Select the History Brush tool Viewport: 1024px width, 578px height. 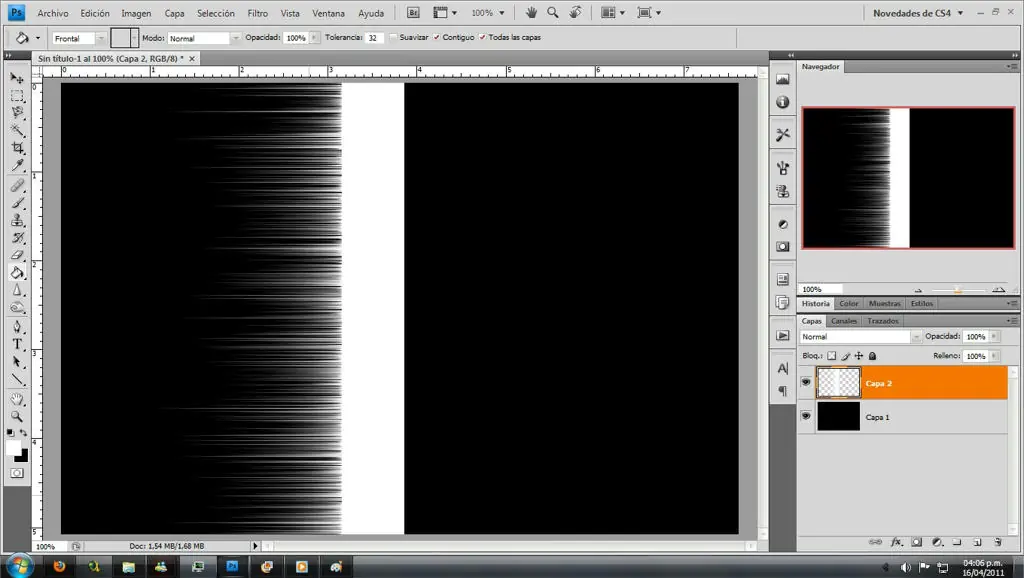pos(17,238)
